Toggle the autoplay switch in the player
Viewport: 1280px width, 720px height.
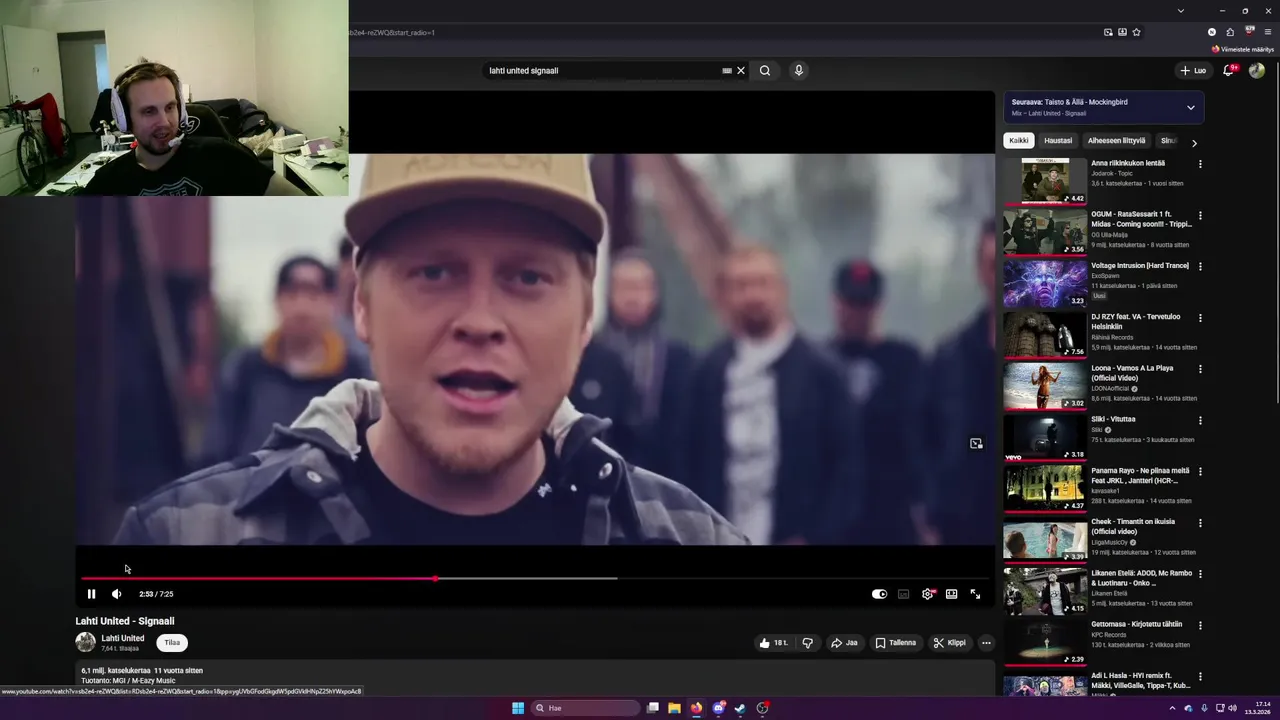point(879,594)
